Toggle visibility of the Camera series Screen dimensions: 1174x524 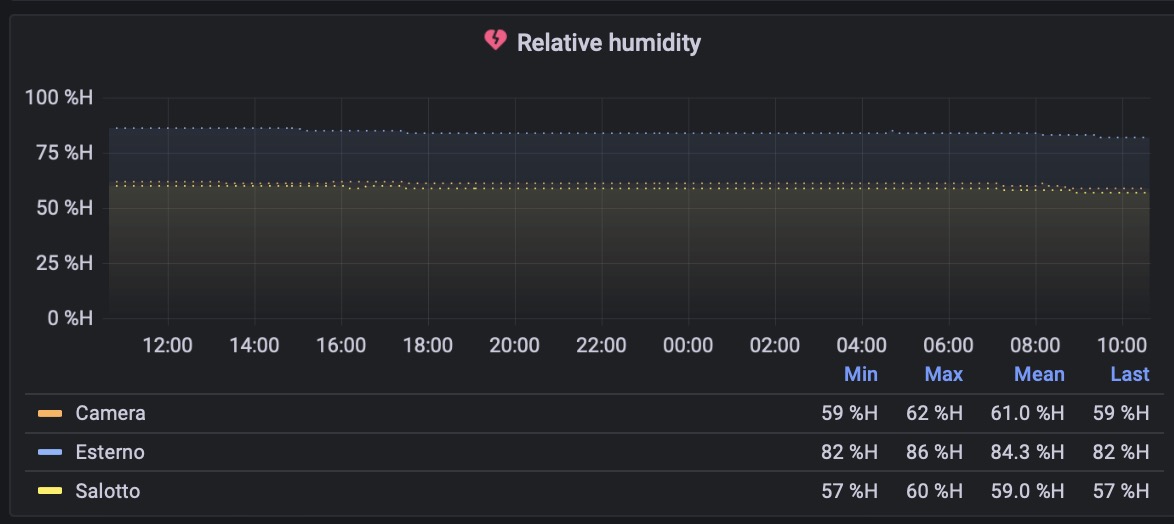tap(110, 413)
